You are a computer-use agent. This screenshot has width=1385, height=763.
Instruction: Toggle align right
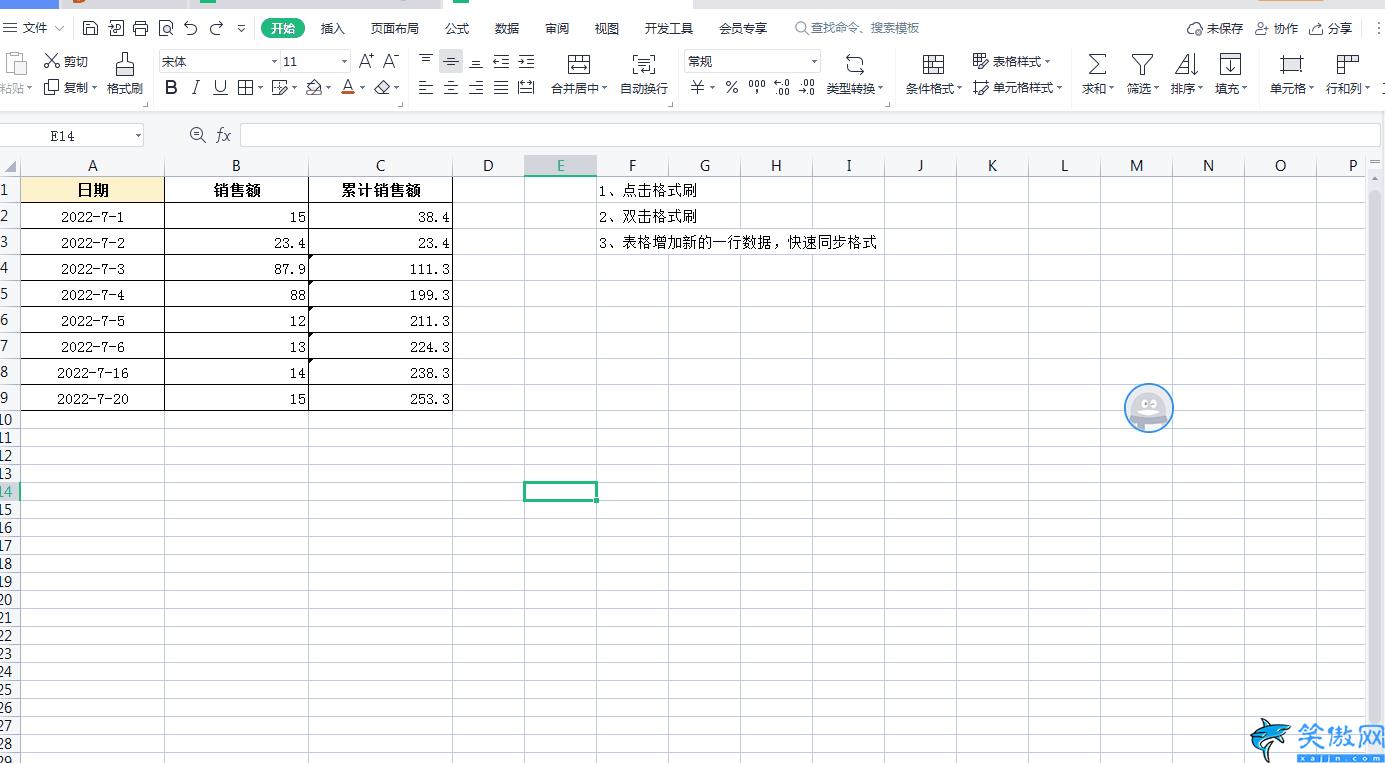pos(476,88)
